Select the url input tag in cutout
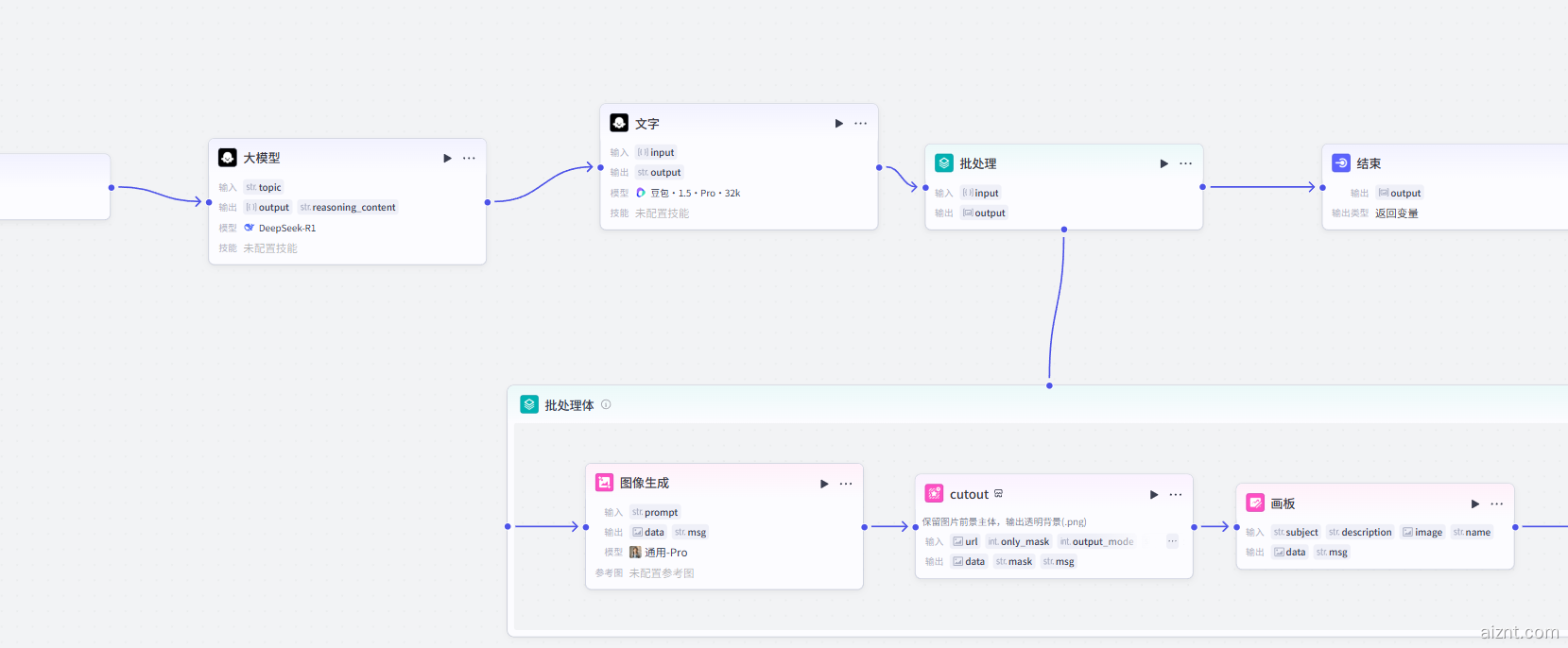The height and width of the screenshot is (648, 1568). tap(965, 541)
